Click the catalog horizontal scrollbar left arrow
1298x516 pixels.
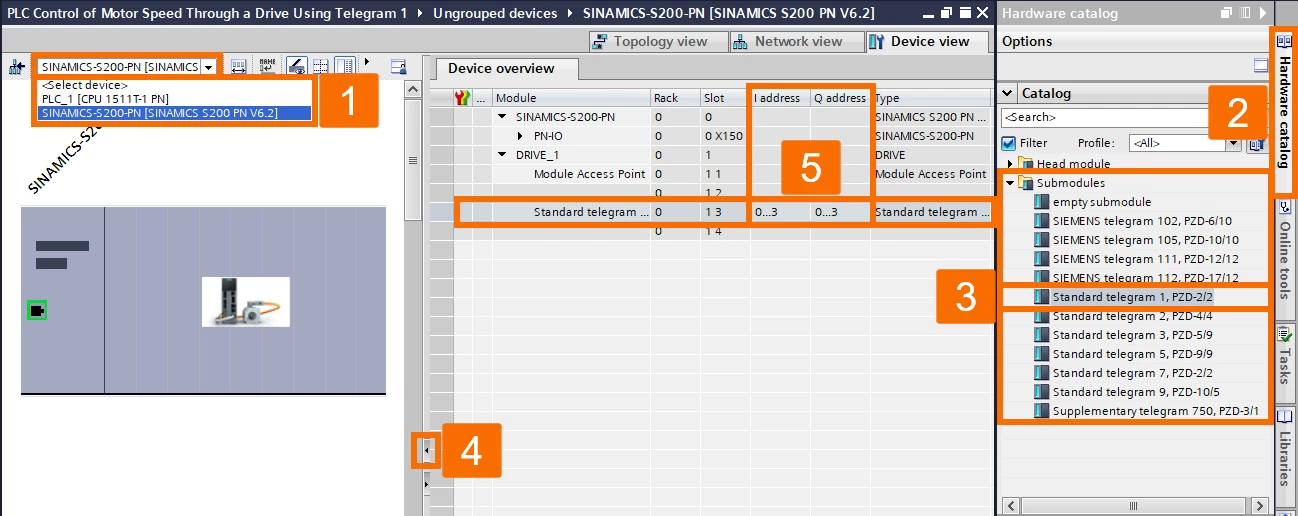click(1009, 505)
